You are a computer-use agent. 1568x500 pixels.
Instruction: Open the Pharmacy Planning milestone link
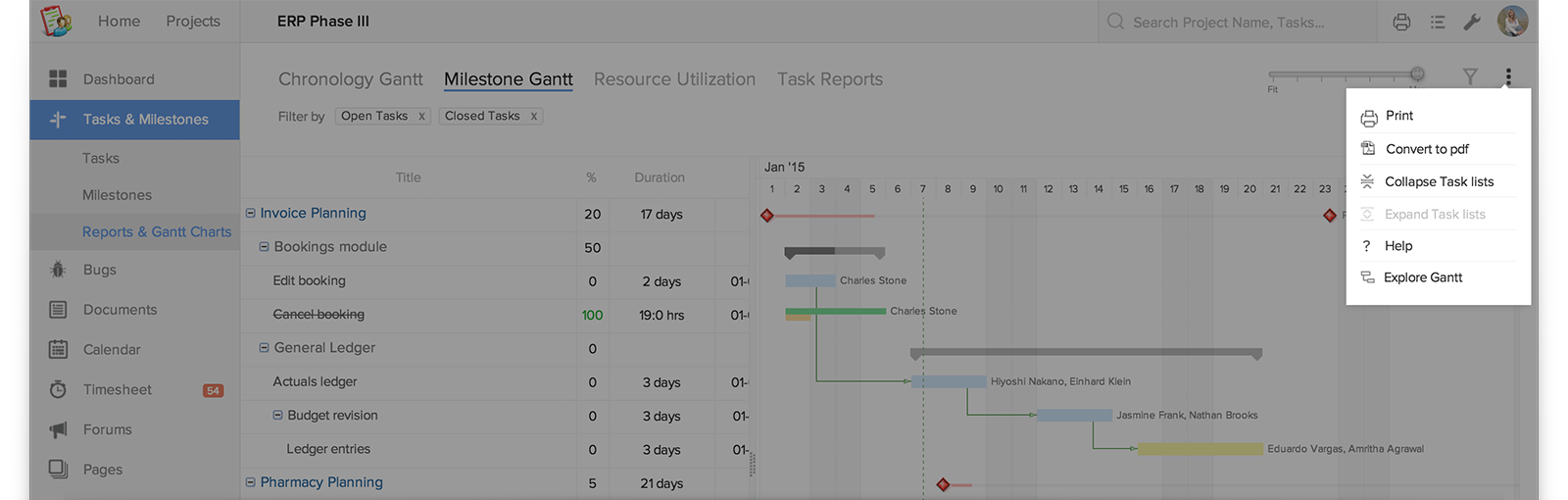(321, 482)
